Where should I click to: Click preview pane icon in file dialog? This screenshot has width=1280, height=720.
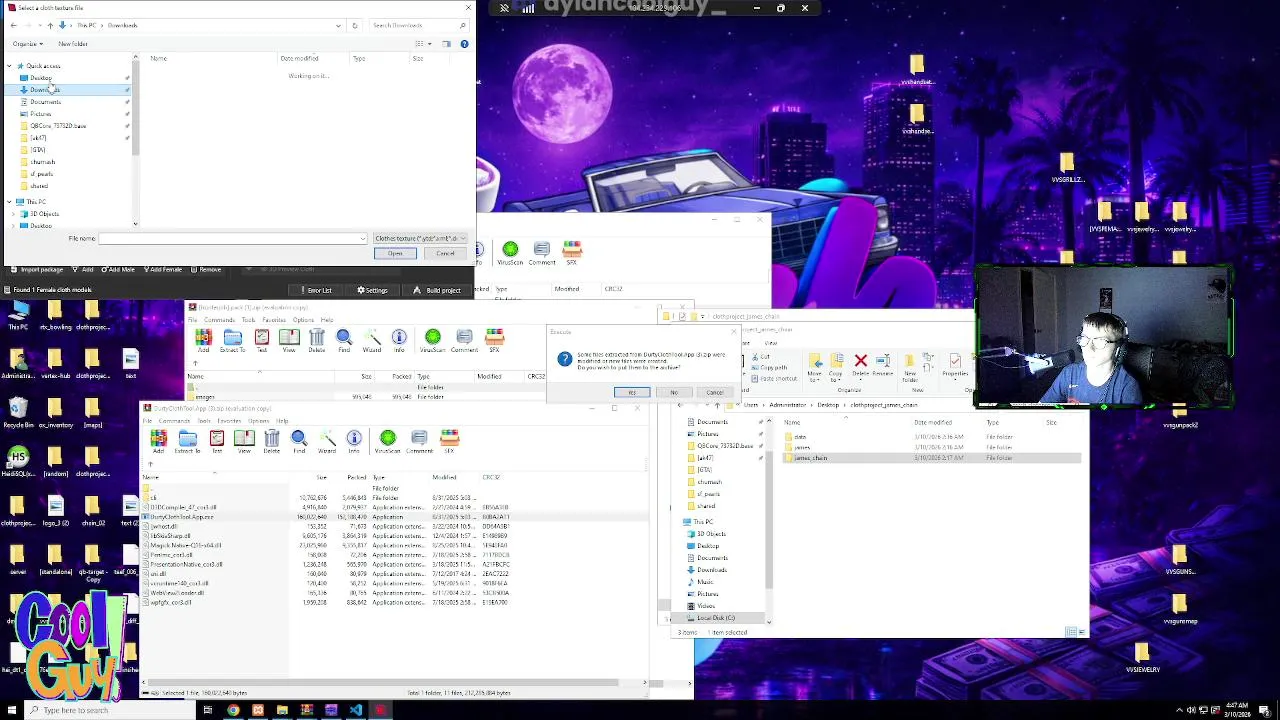click(446, 44)
